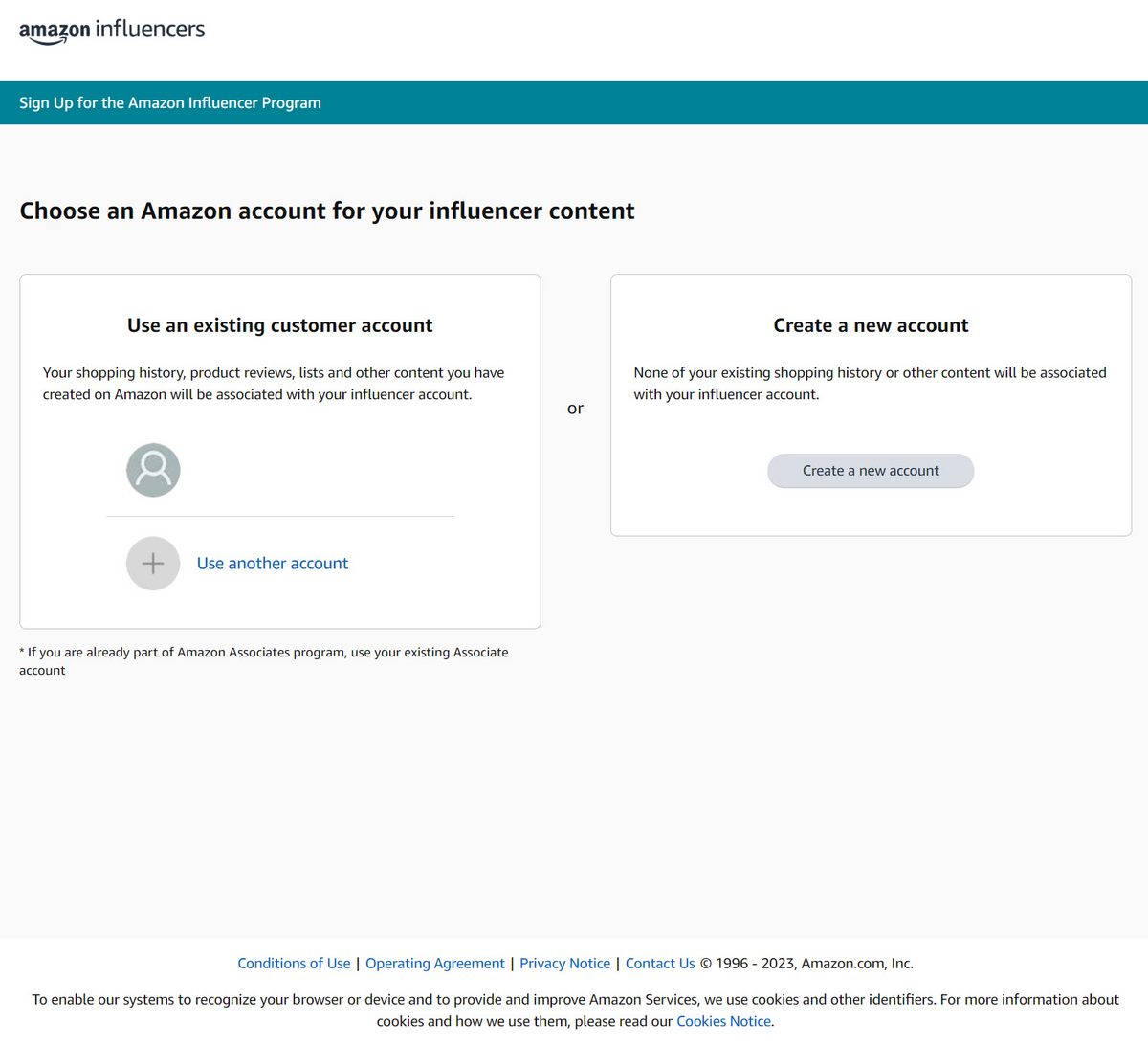This screenshot has height=1045, width=1148.
Task: Click the "Use an existing customer account" heading
Action: tap(279, 325)
